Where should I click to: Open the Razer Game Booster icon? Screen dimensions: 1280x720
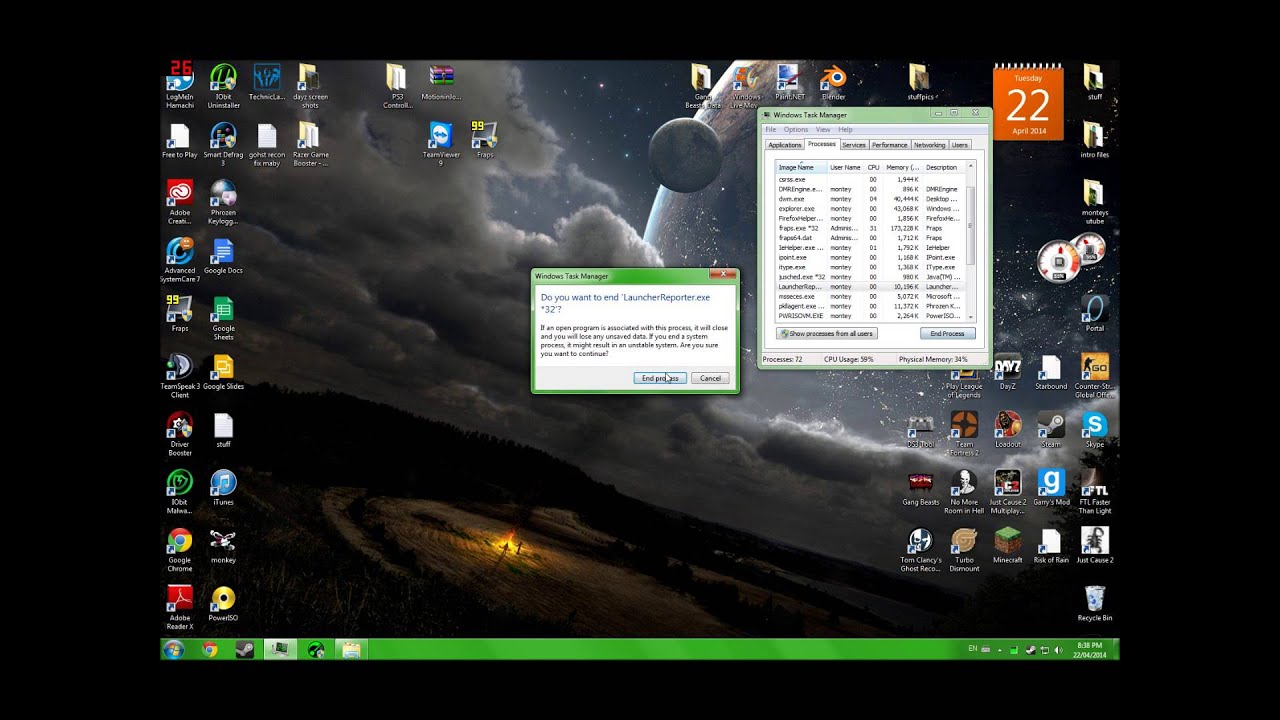[x=310, y=144]
